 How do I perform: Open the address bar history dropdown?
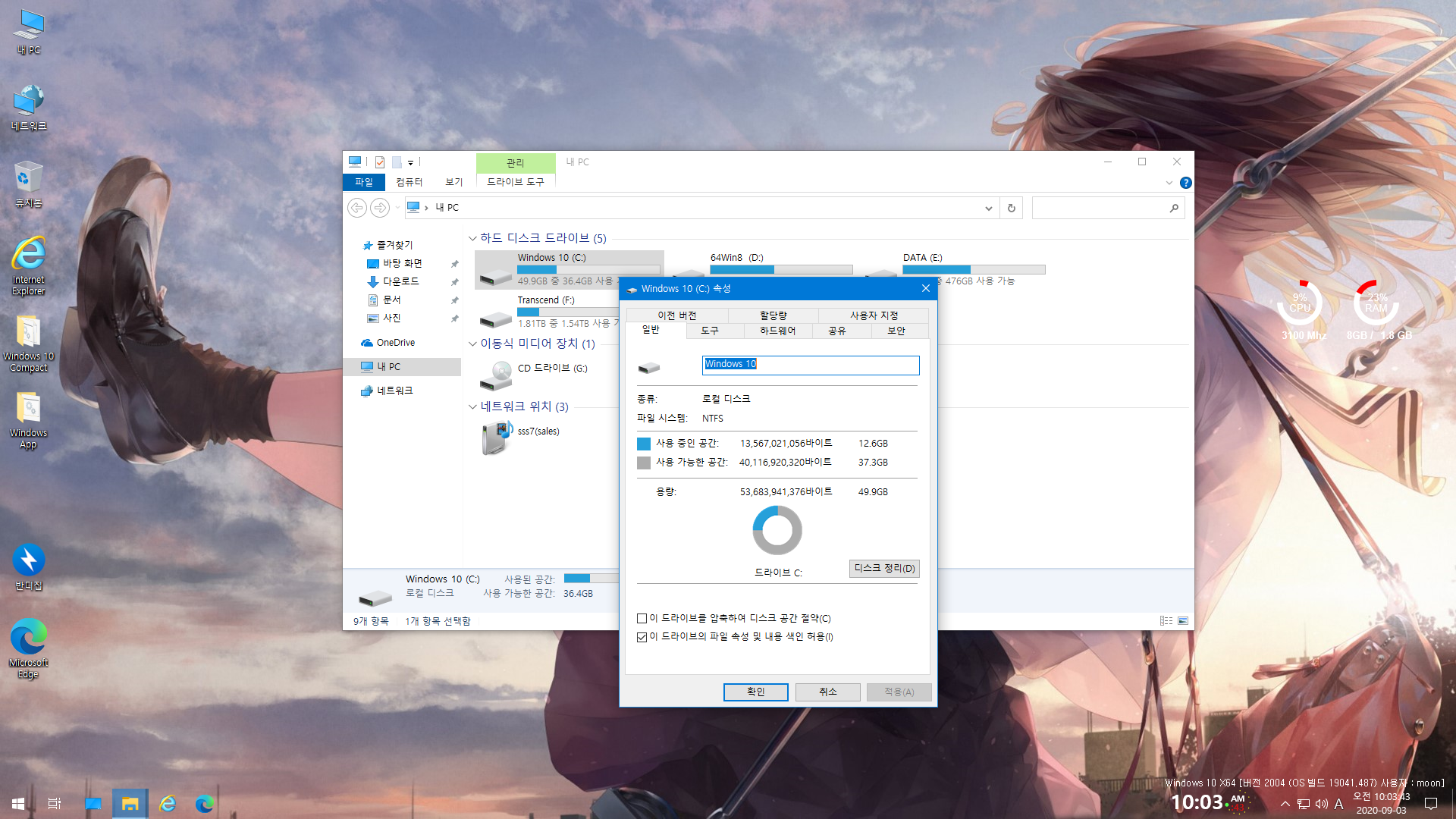[x=989, y=208]
